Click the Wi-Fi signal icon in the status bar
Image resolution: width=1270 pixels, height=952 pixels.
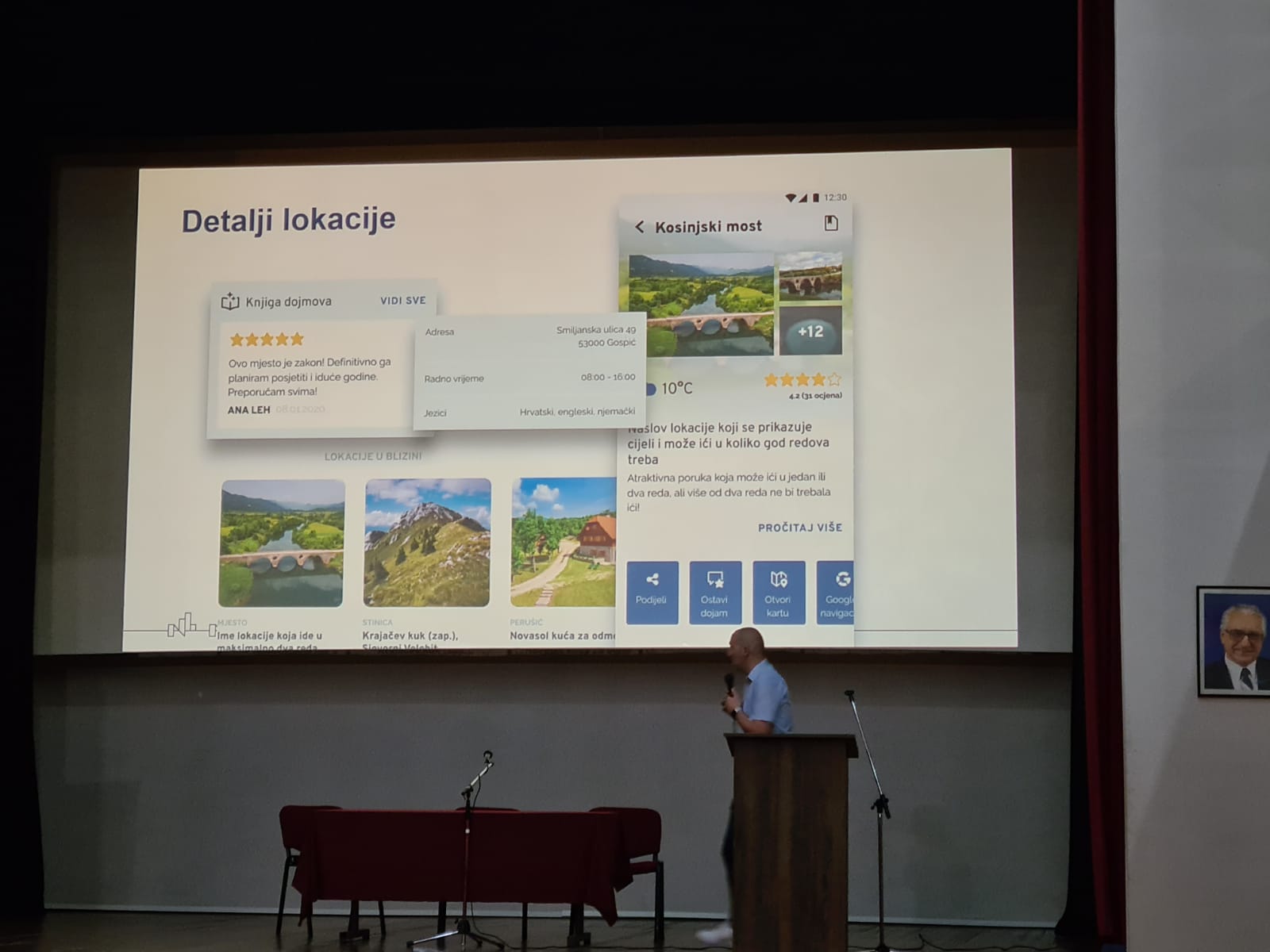pos(791,198)
